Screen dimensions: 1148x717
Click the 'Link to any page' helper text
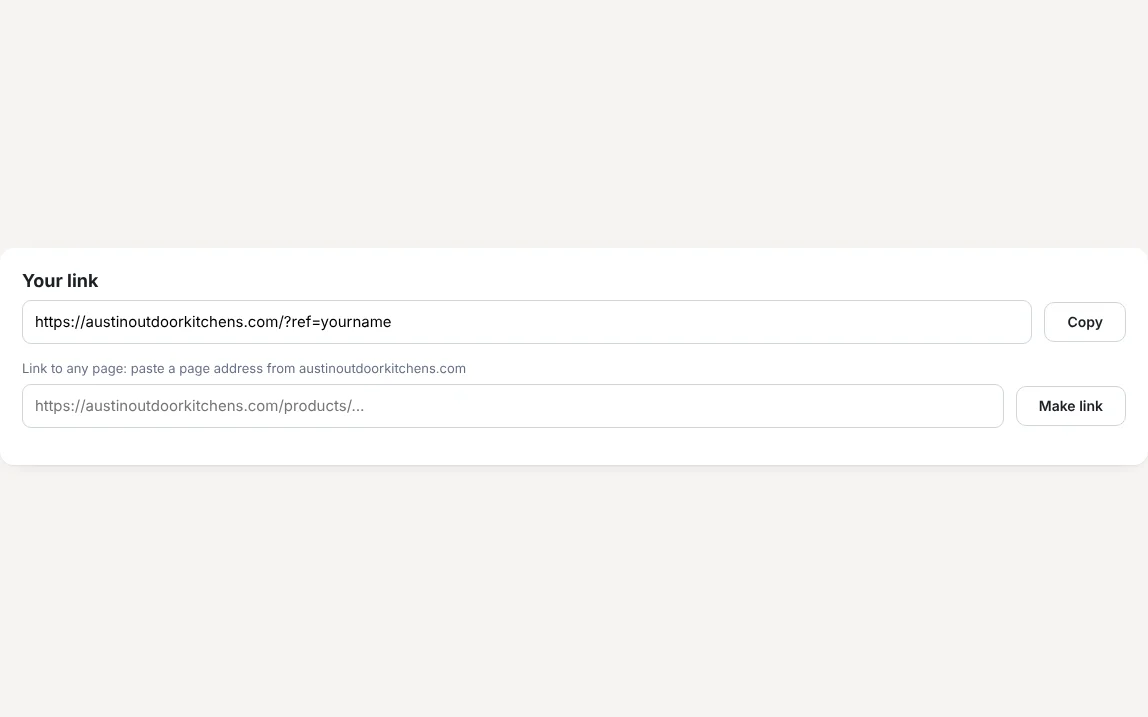pos(244,368)
